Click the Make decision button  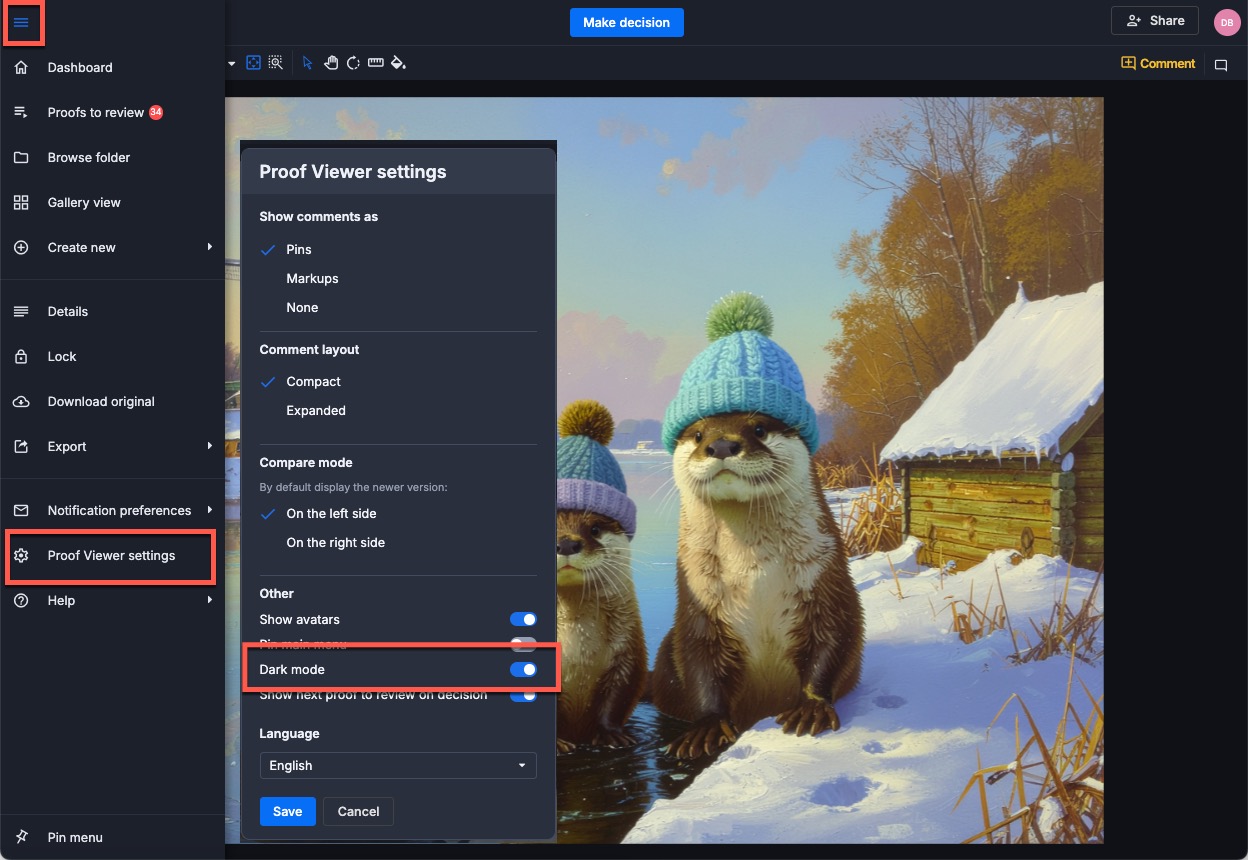(626, 22)
